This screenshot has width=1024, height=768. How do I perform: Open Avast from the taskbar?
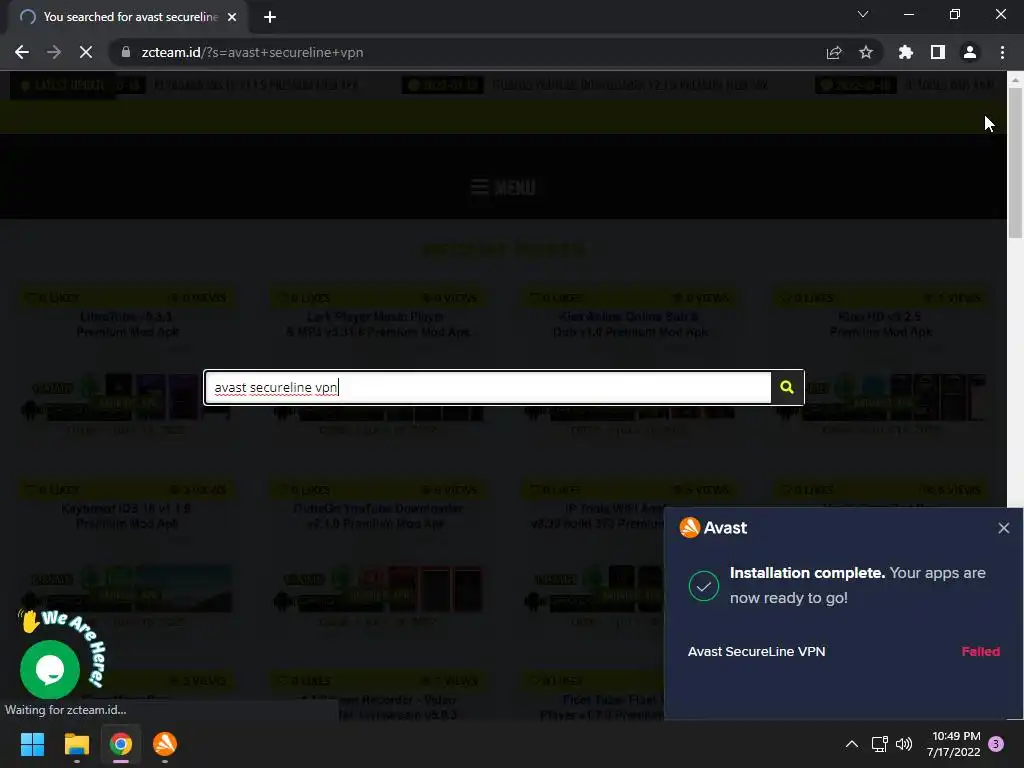click(x=165, y=744)
